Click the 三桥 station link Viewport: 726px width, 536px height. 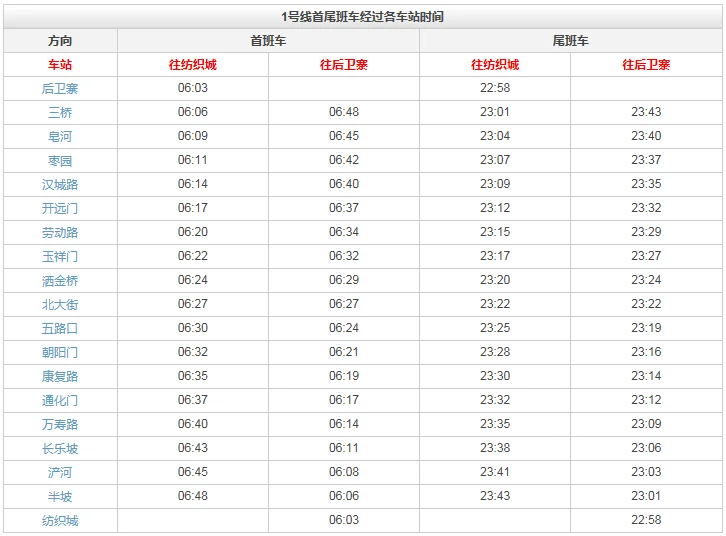pyautogui.click(x=60, y=112)
